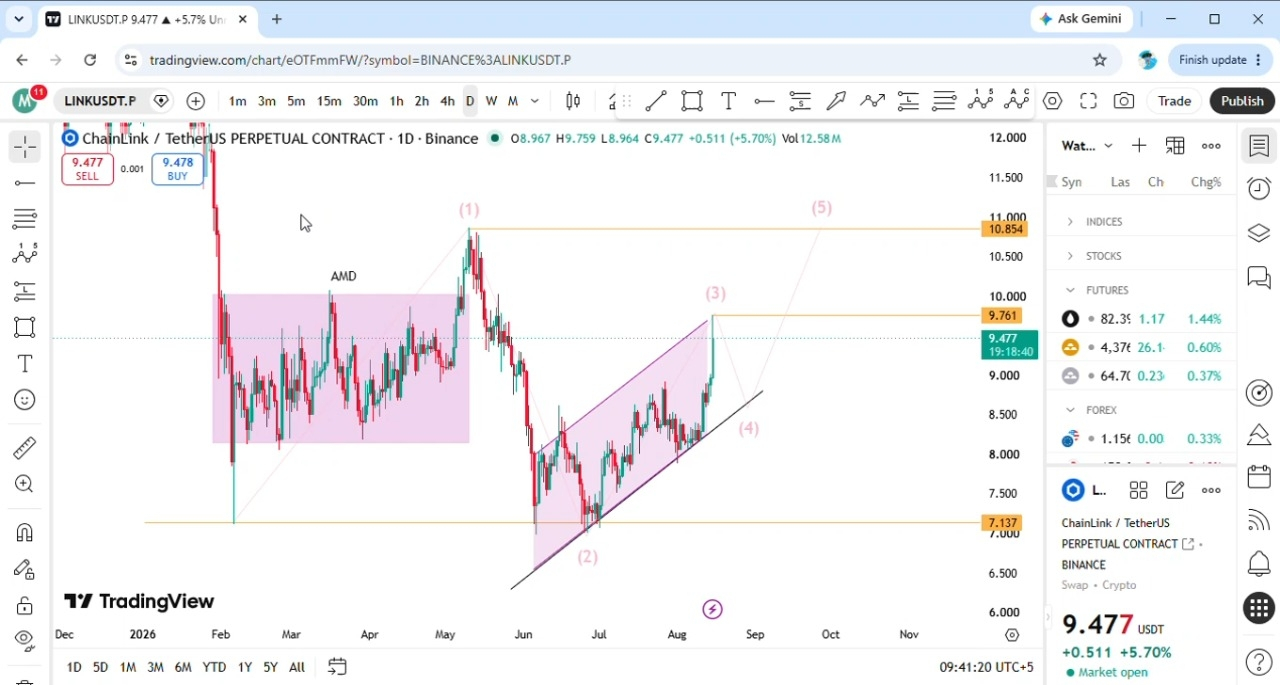
Task: Open the Watchlist name dropdown
Action: (1087, 146)
